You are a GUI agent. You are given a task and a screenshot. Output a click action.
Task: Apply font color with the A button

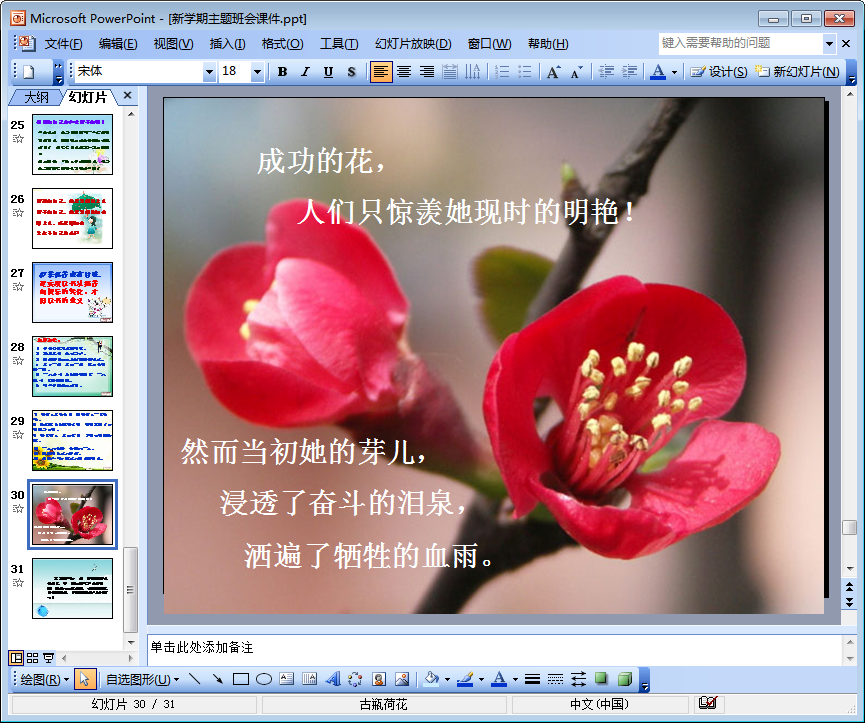pyautogui.click(x=658, y=72)
